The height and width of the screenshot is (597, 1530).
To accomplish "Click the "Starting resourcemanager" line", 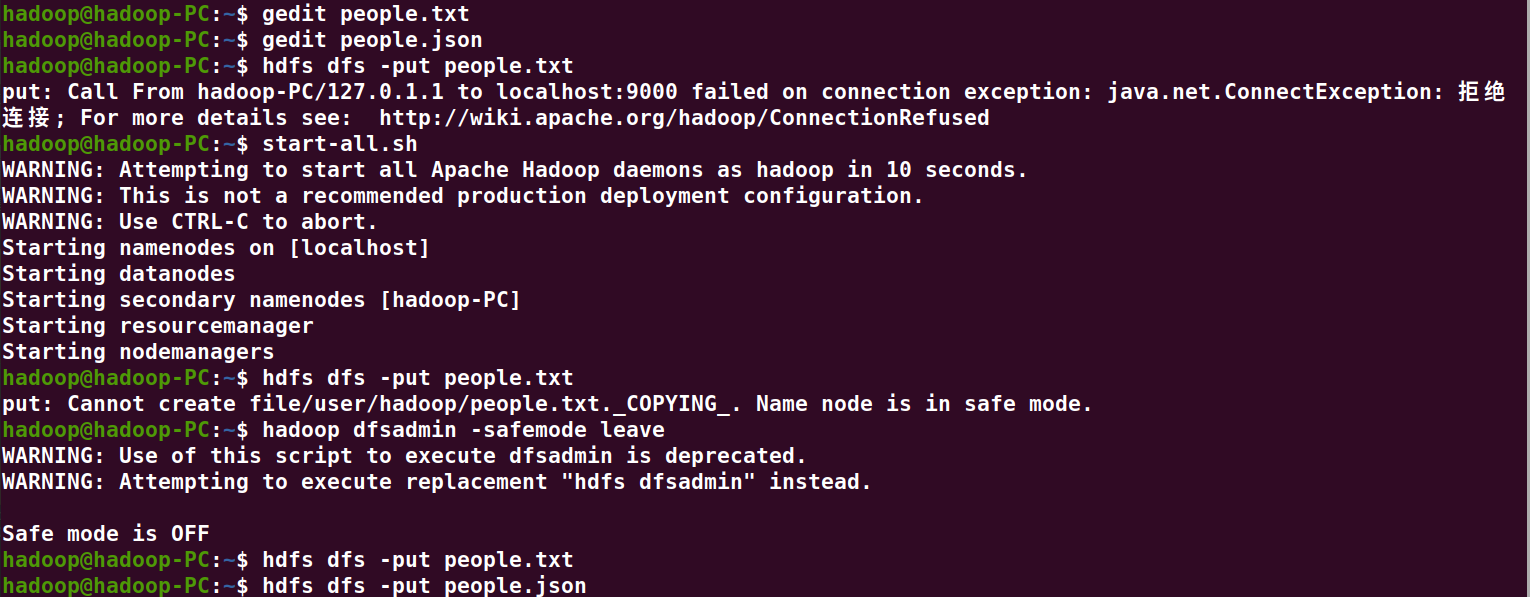I will click(157, 326).
